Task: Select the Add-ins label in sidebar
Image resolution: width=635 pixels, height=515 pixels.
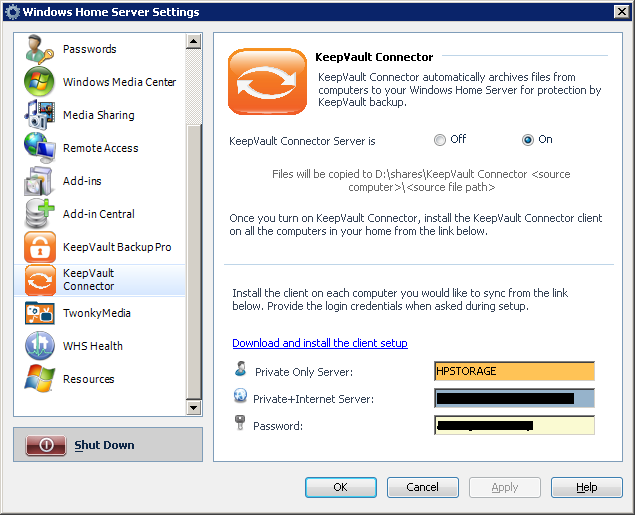Action: coord(82,181)
